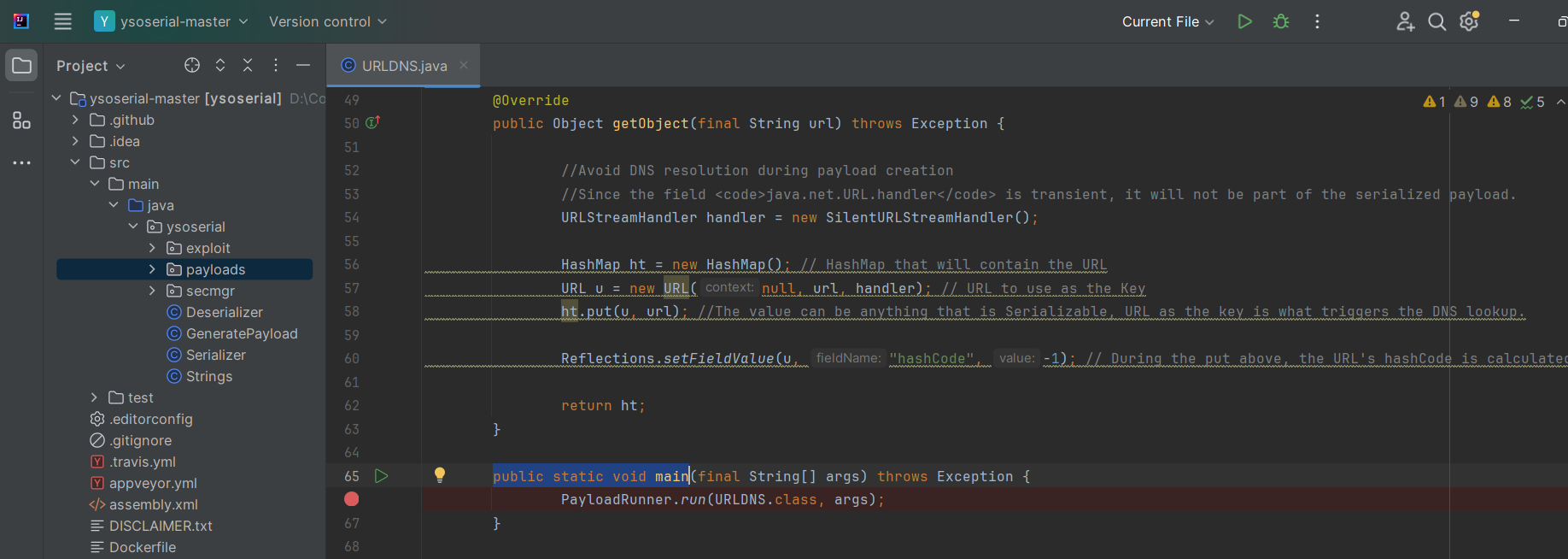This screenshot has width=1568, height=559.
Task: Collapse all items in the Project panel
Action: [248, 65]
